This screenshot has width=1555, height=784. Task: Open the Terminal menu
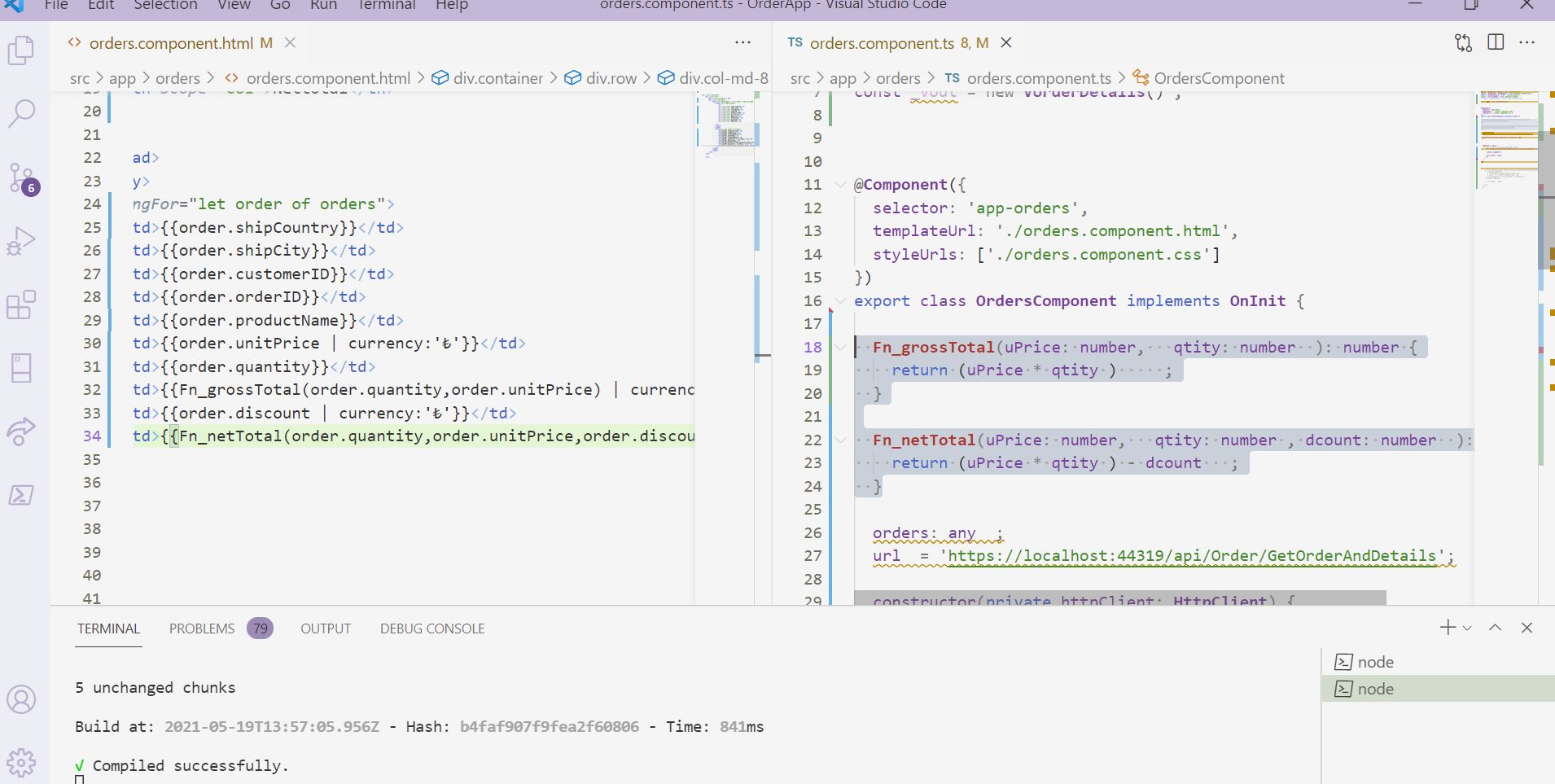(387, 5)
